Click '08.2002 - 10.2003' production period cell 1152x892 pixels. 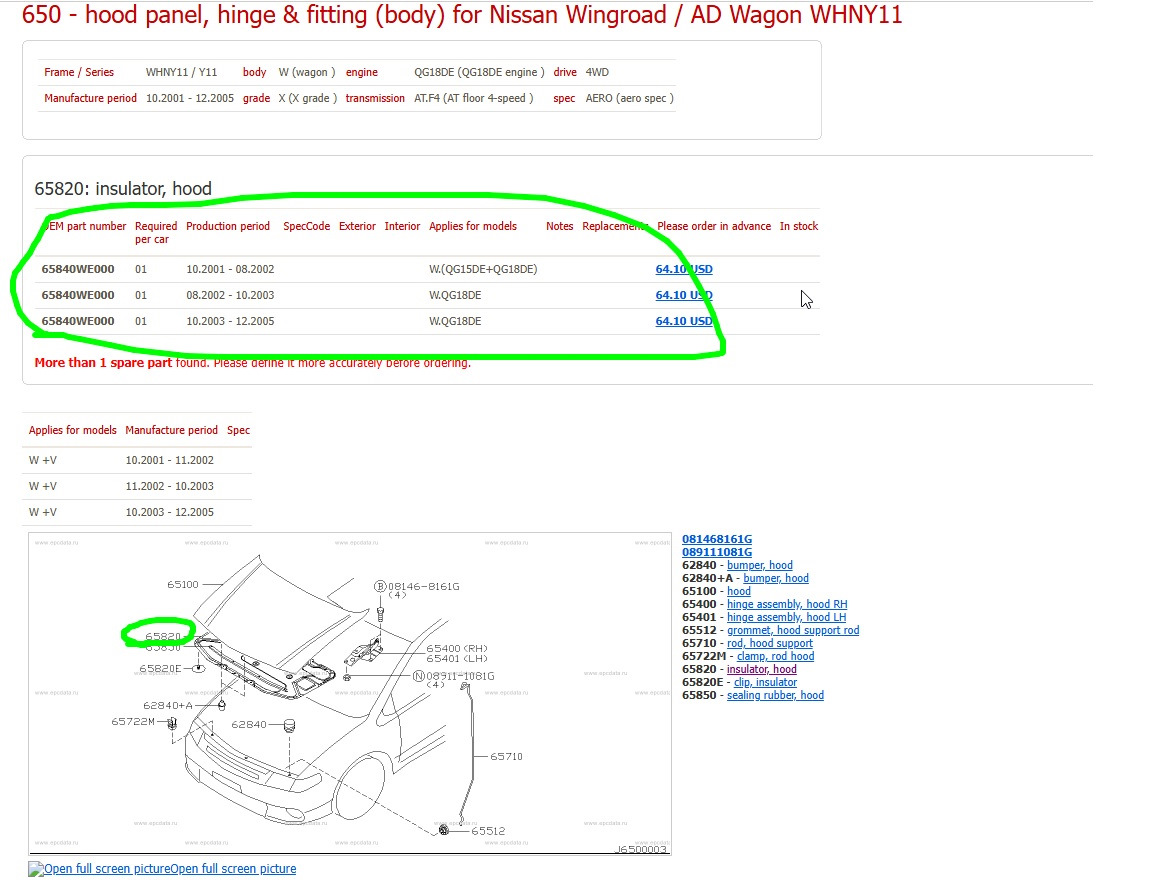click(x=230, y=295)
